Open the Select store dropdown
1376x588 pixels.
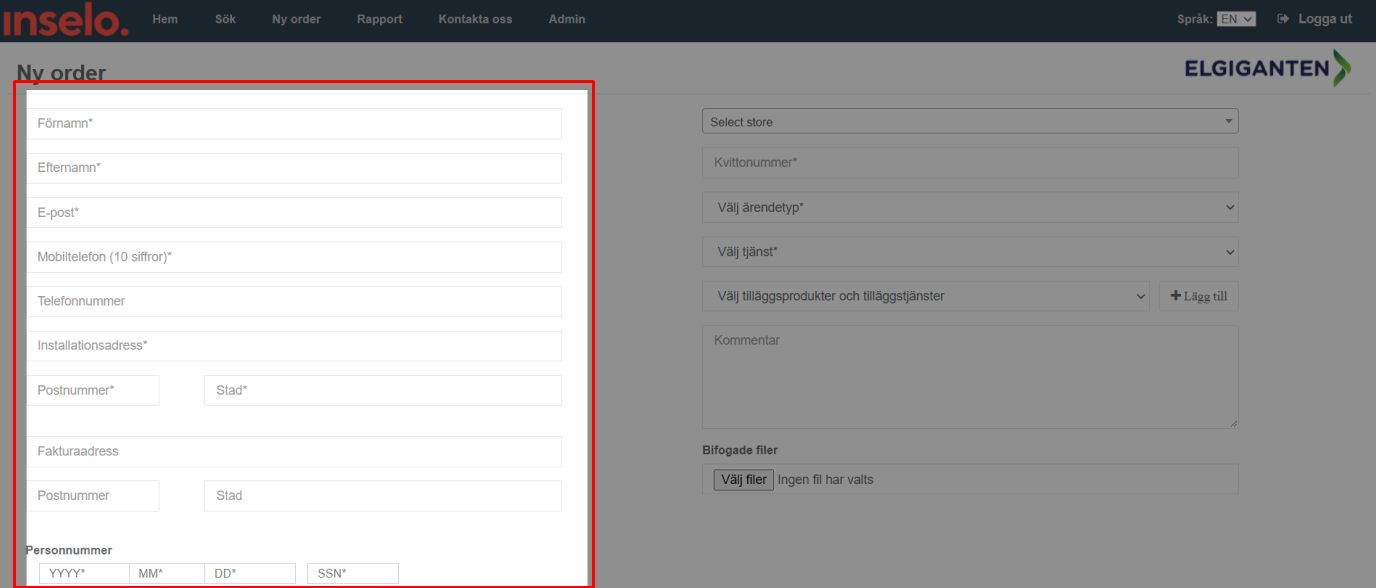(x=970, y=121)
